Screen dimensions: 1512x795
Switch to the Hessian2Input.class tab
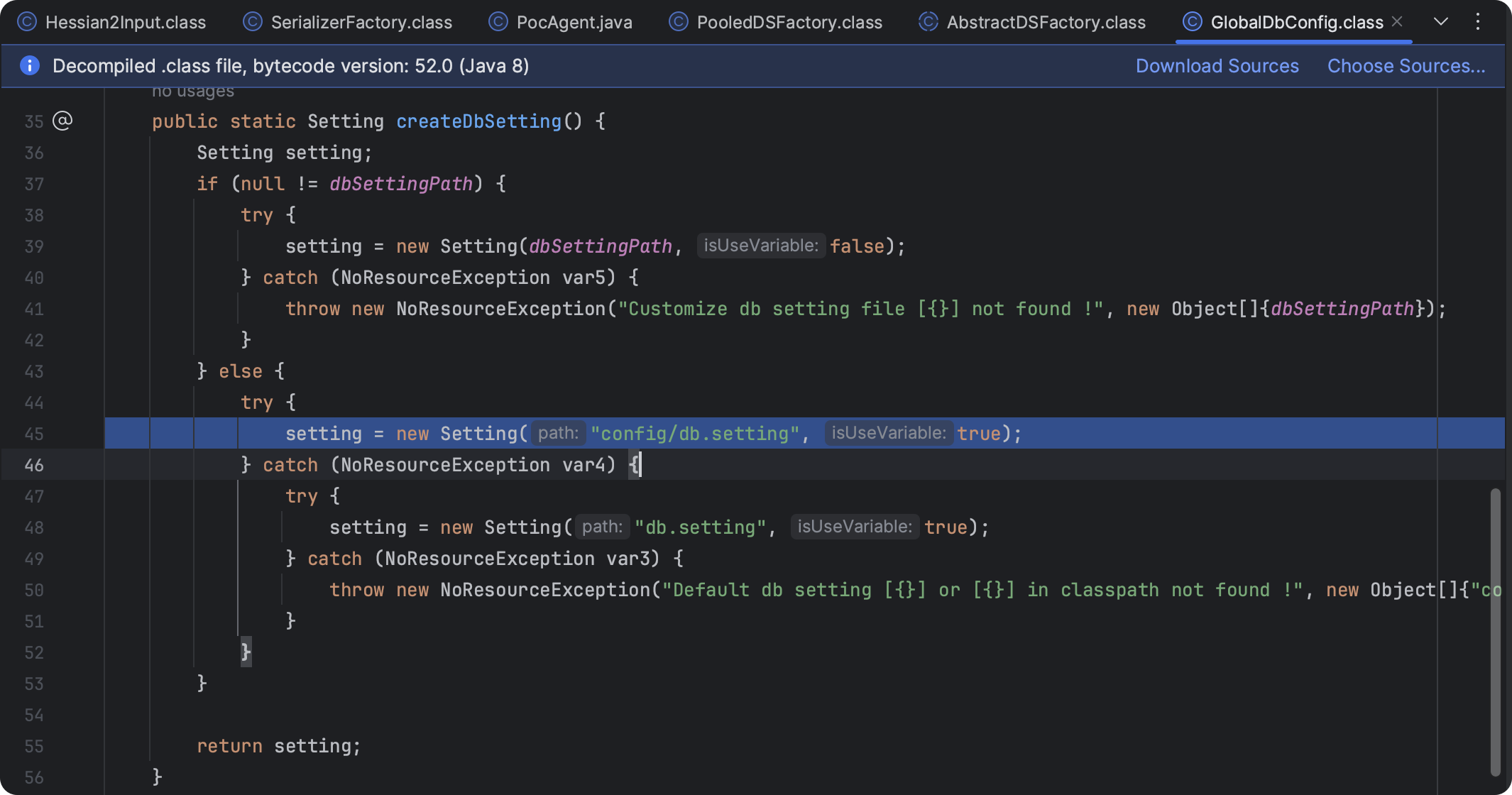click(x=111, y=22)
